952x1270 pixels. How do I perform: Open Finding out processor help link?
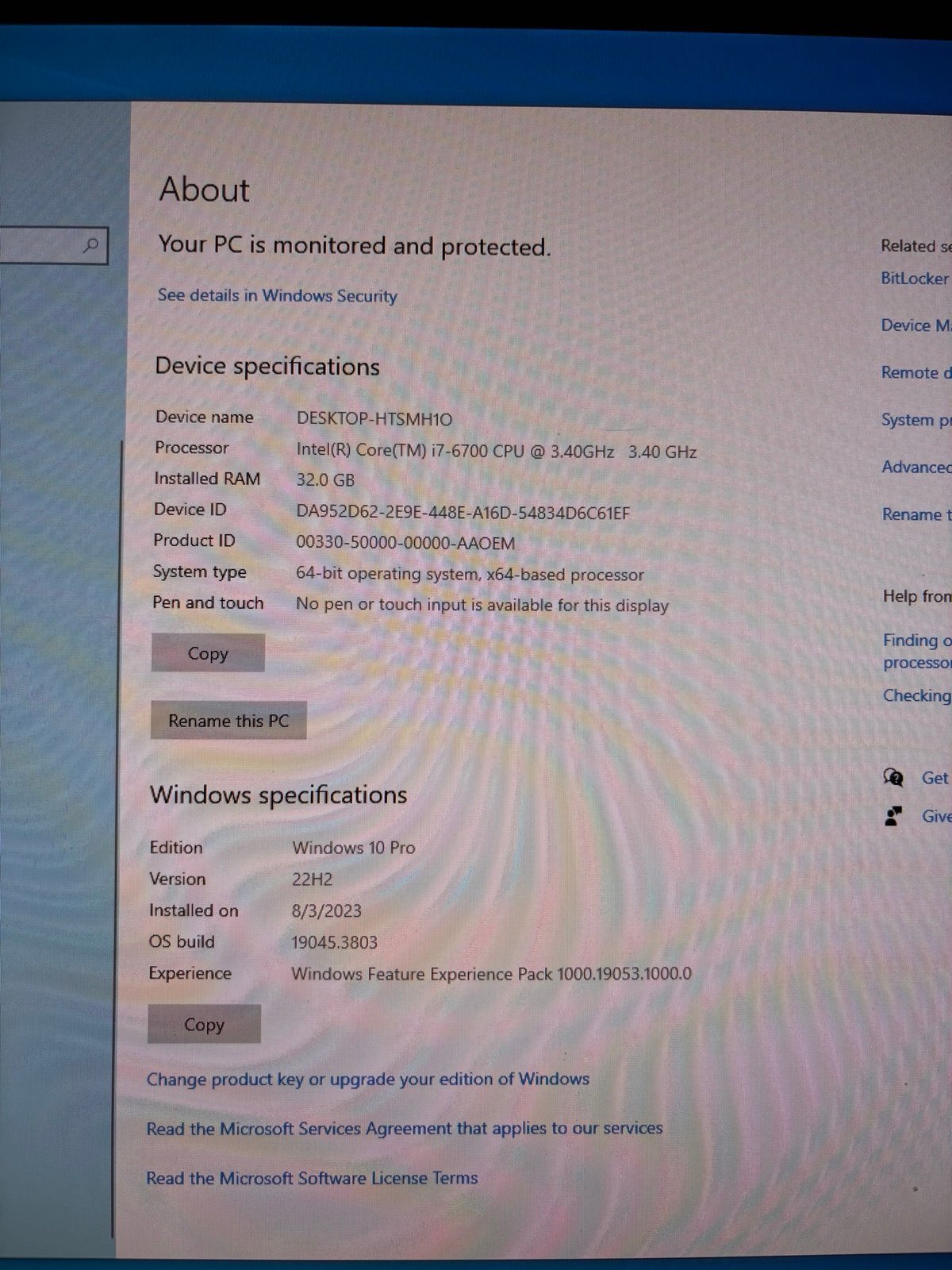(917, 651)
